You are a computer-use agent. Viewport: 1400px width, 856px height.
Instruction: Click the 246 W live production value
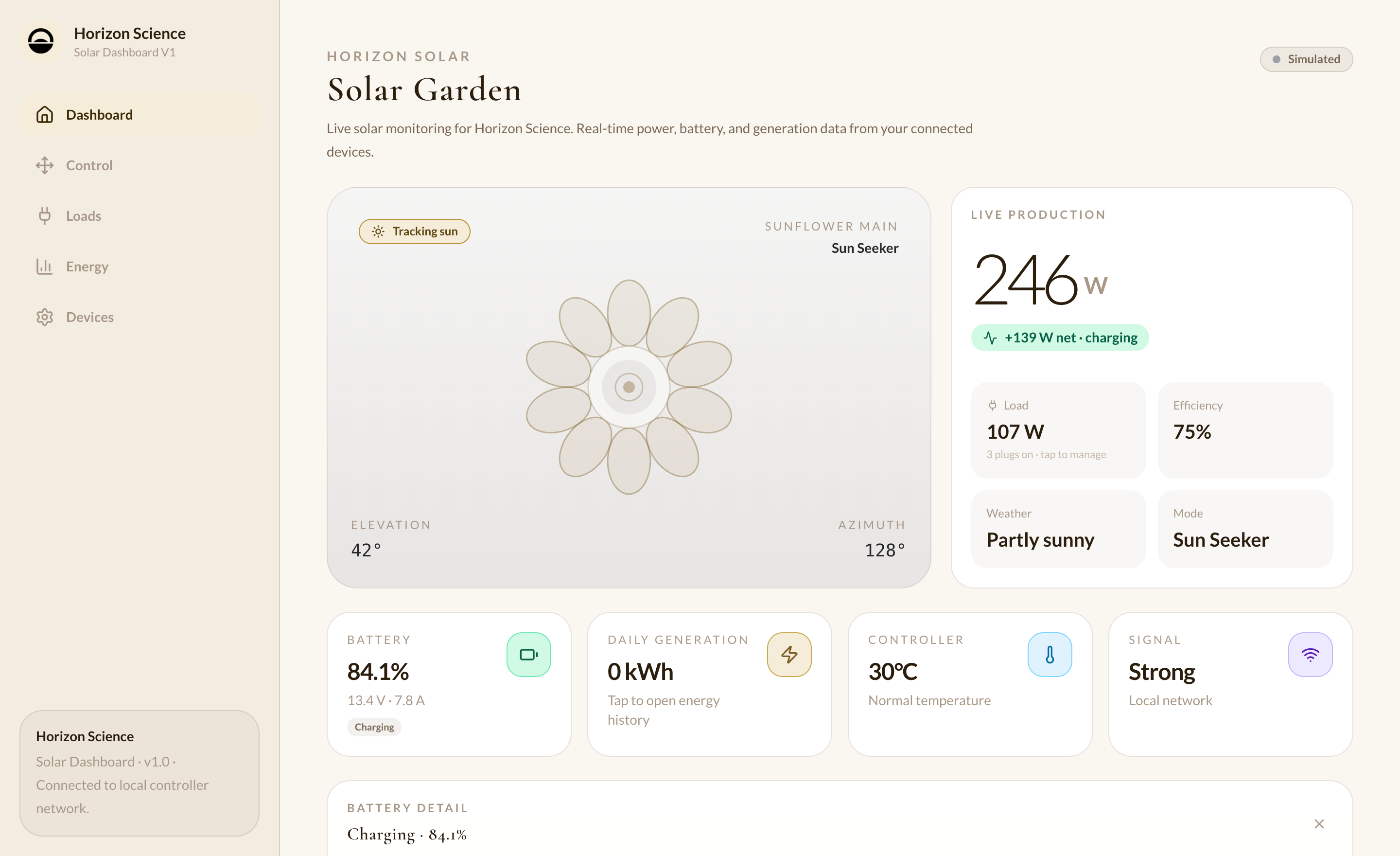pos(1040,280)
